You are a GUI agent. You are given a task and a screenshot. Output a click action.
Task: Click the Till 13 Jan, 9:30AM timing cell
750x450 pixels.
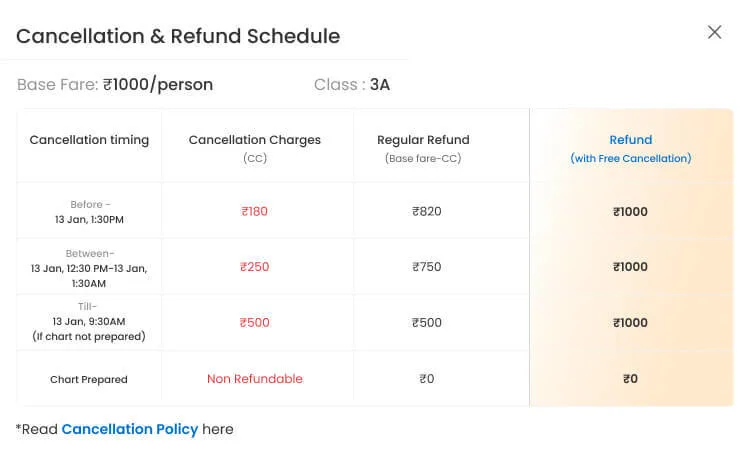pos(89,322)
